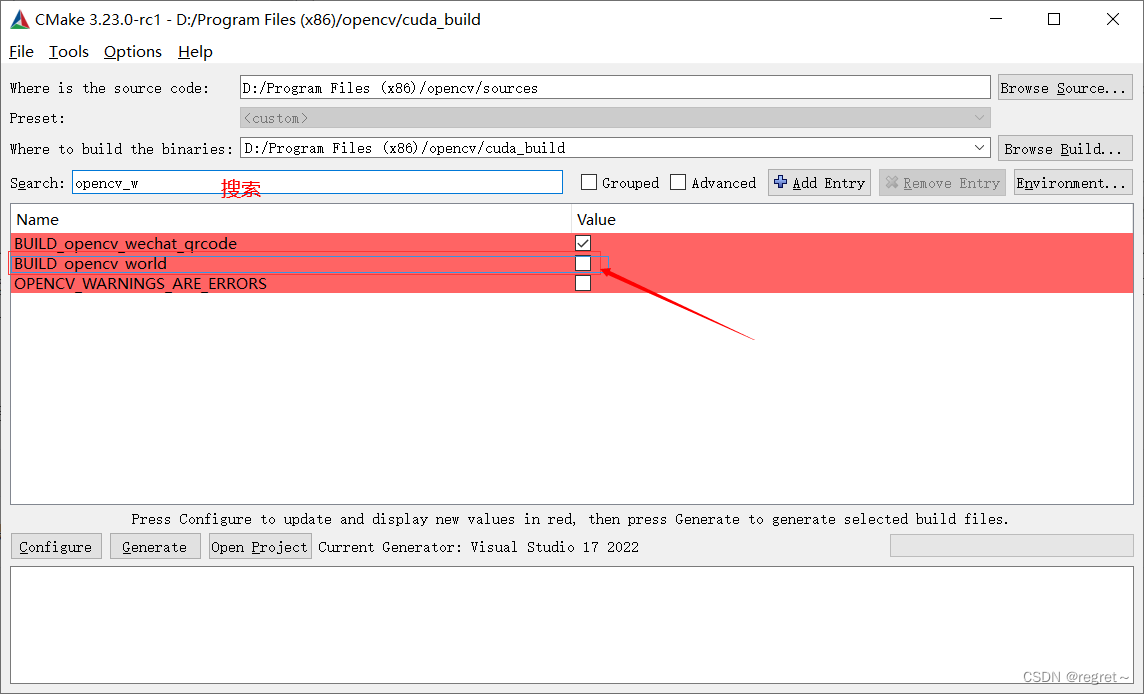Open the Help menu
The image size is (1144, 694).
(x=195, y=52)
